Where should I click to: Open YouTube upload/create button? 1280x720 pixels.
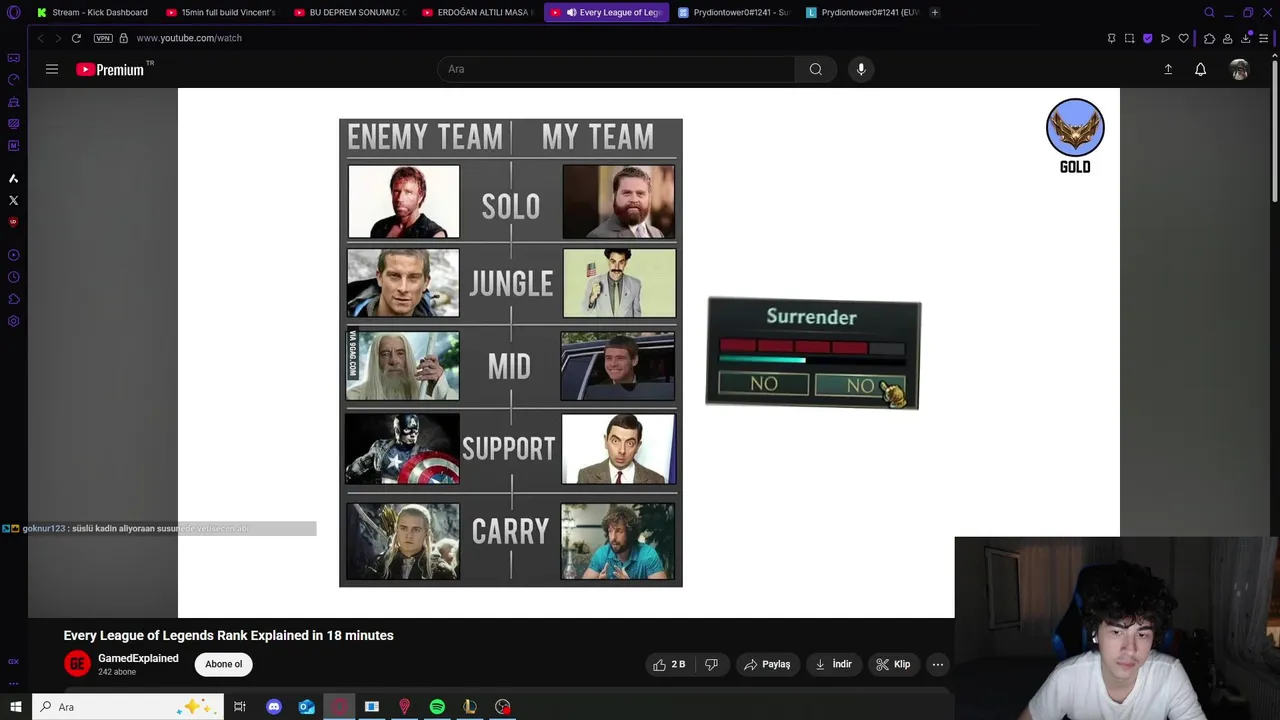[x=1168, y=69]
